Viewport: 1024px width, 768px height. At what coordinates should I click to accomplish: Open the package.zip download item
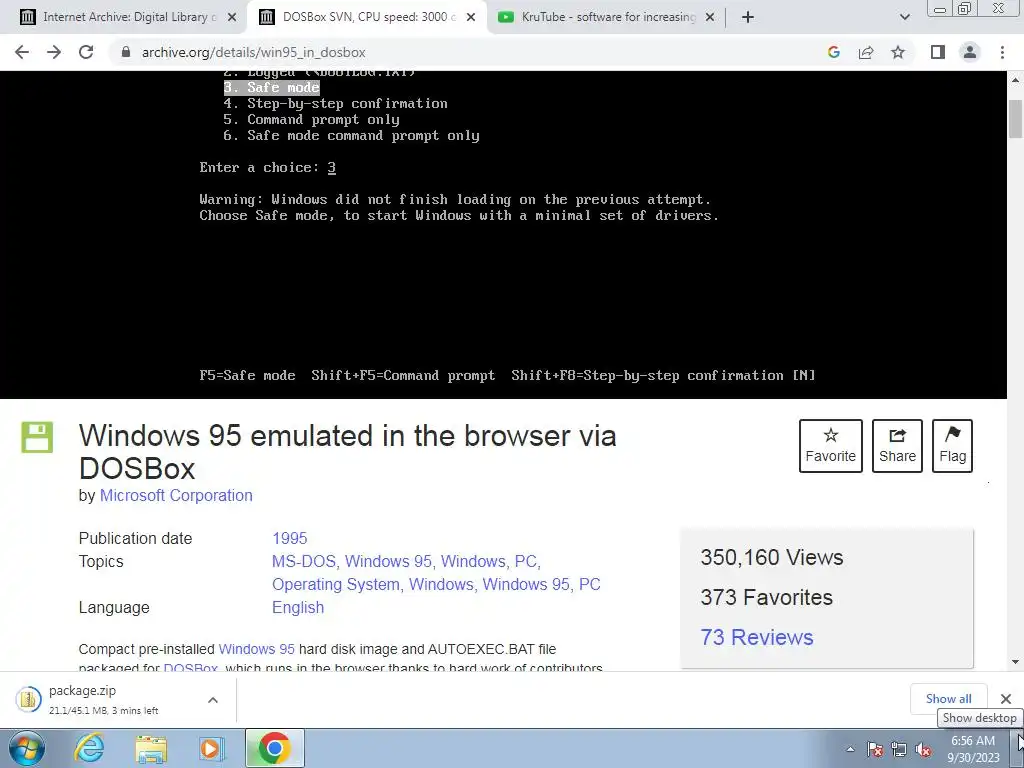click(104, 699)
